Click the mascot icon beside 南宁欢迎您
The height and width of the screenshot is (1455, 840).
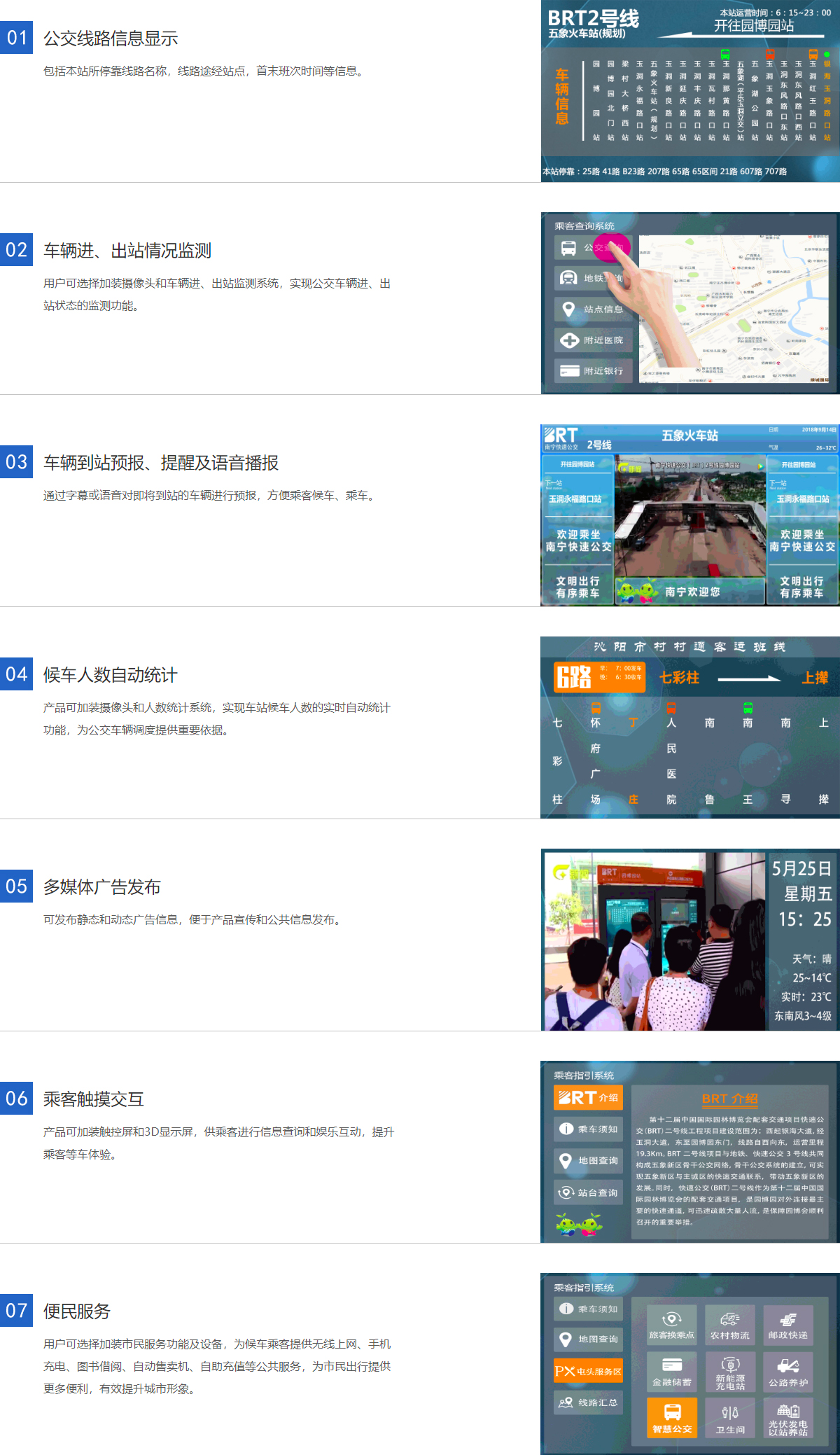[637, 591]
